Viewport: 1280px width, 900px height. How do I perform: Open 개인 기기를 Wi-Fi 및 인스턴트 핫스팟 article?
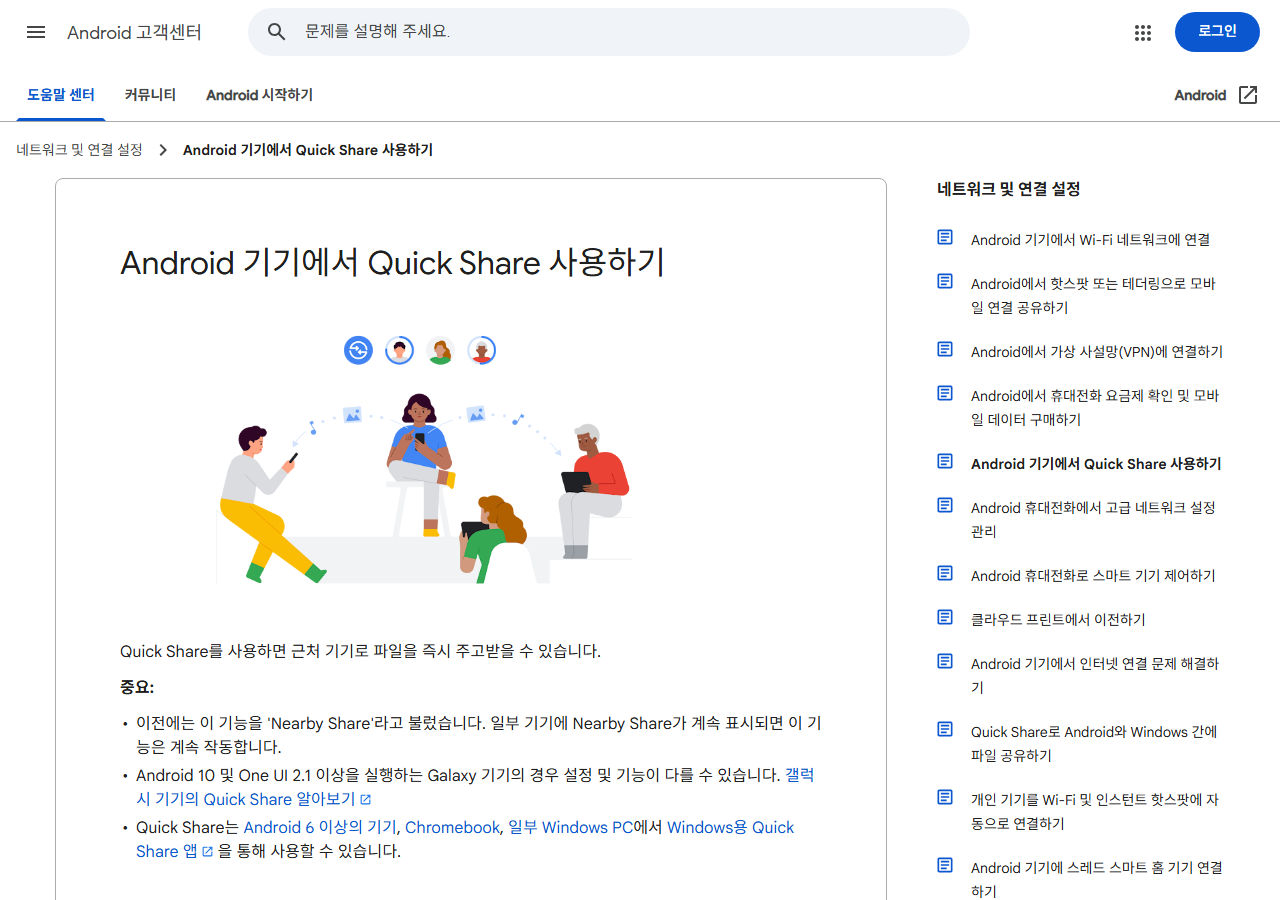pyautogui.click(x=1095, y=811)
